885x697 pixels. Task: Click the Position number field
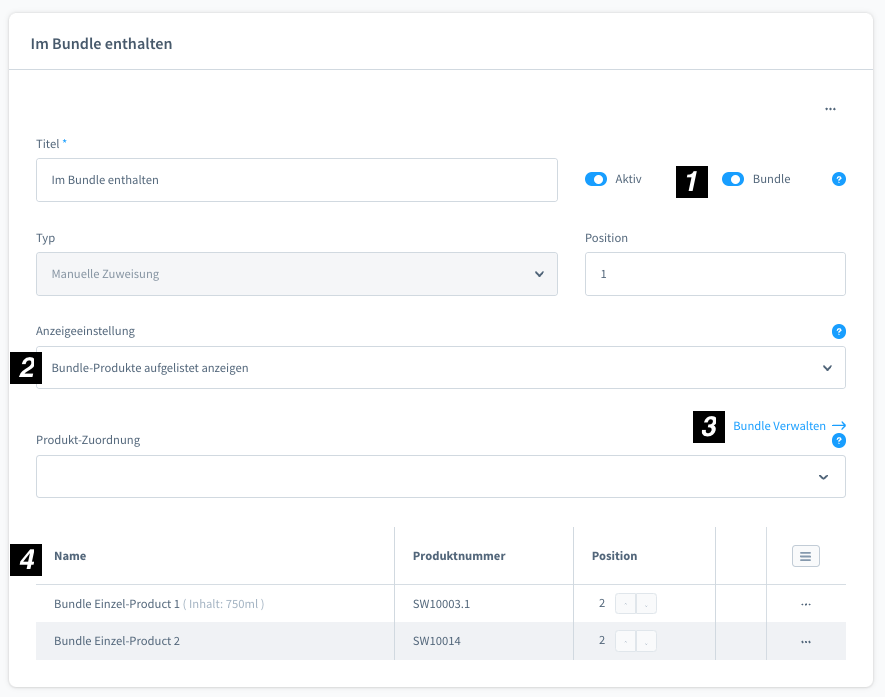pyautogui.click(x=715, y=274)
